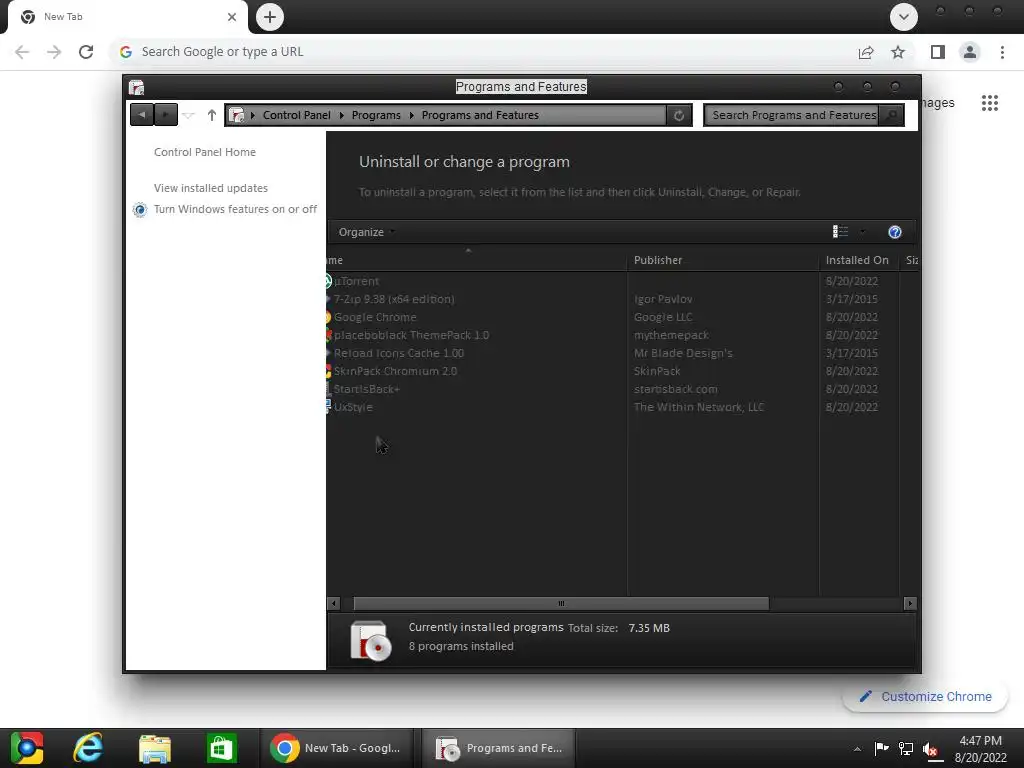Screen dimensions: 1024x768
Task: Click the Chrome back arrow
Action: tap(22, 52)
